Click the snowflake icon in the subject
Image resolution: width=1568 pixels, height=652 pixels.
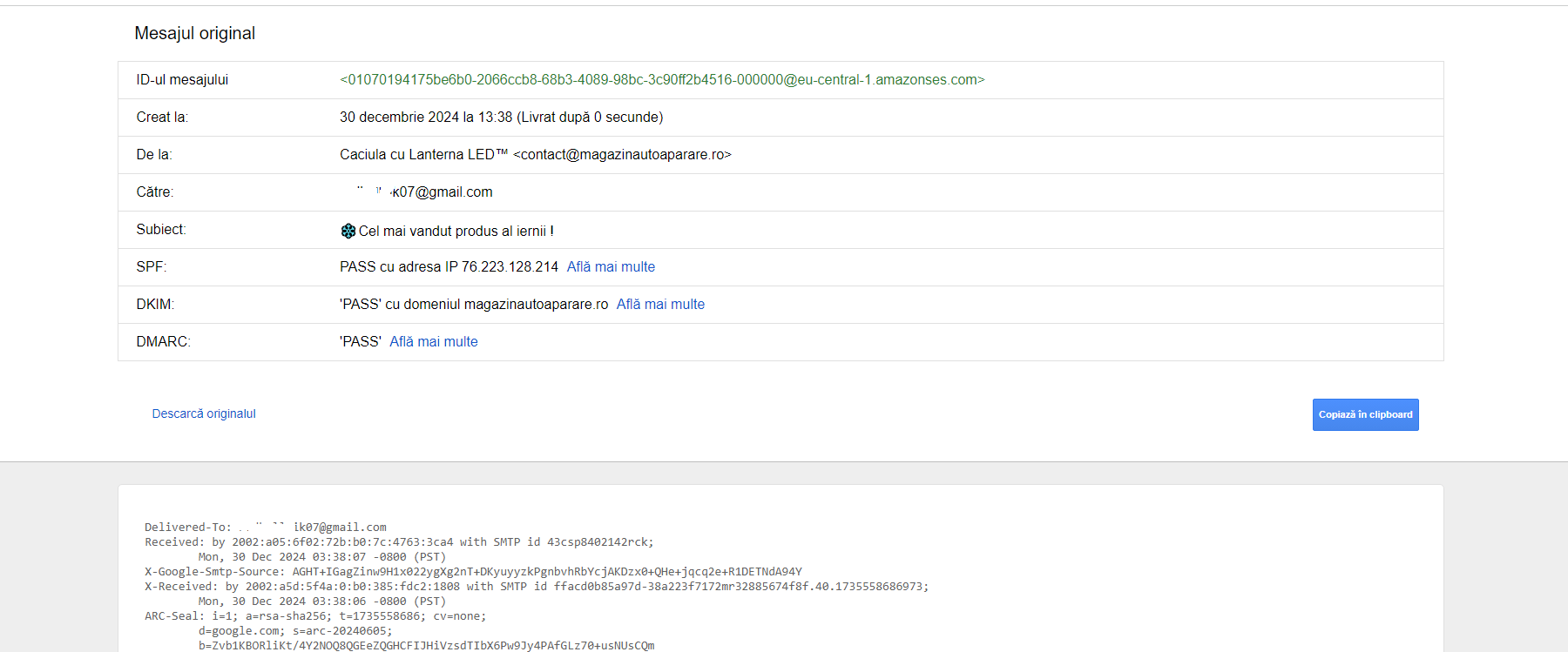point(348,231)
